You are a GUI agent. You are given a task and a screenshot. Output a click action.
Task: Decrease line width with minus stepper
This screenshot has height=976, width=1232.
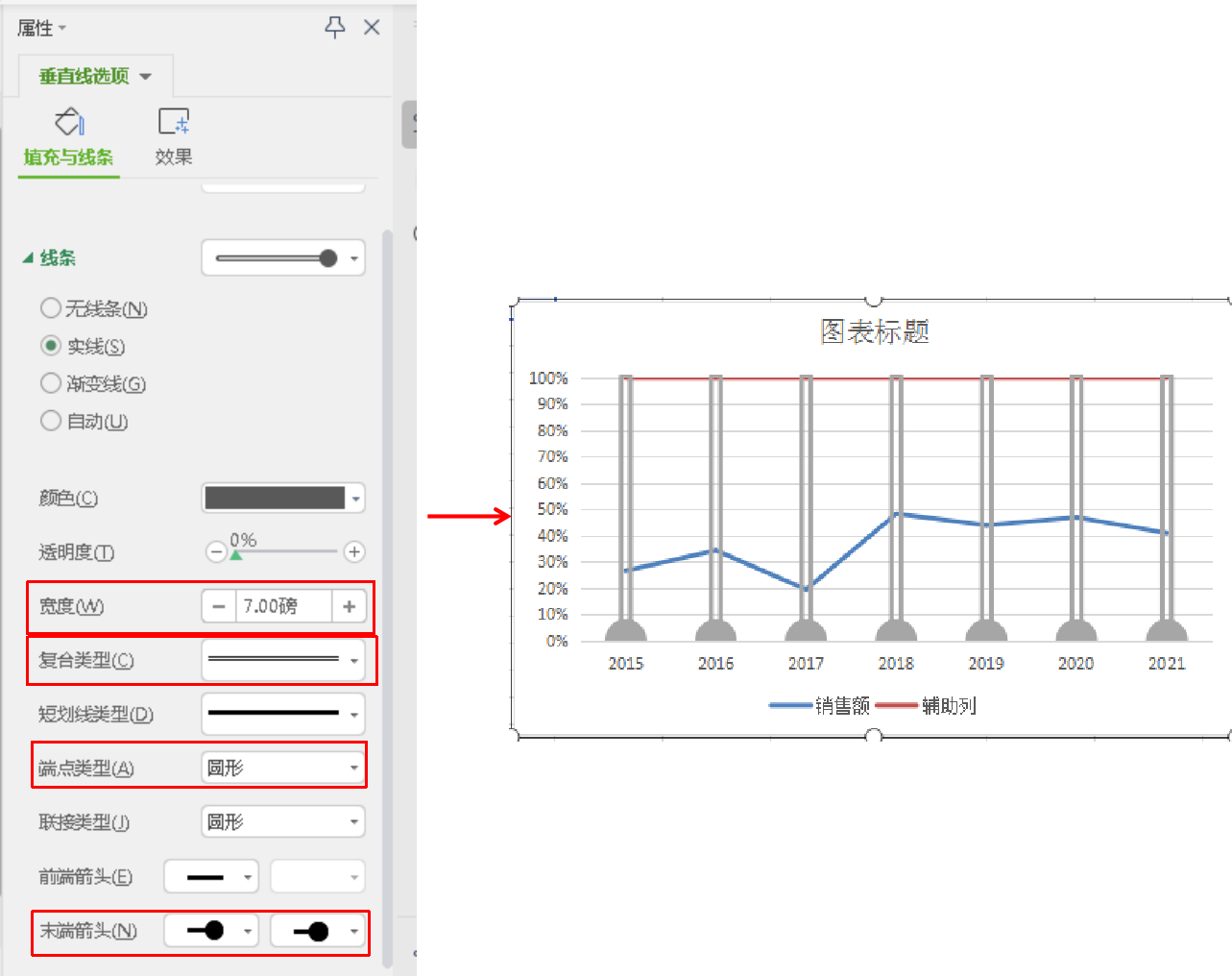coord(219,606)
